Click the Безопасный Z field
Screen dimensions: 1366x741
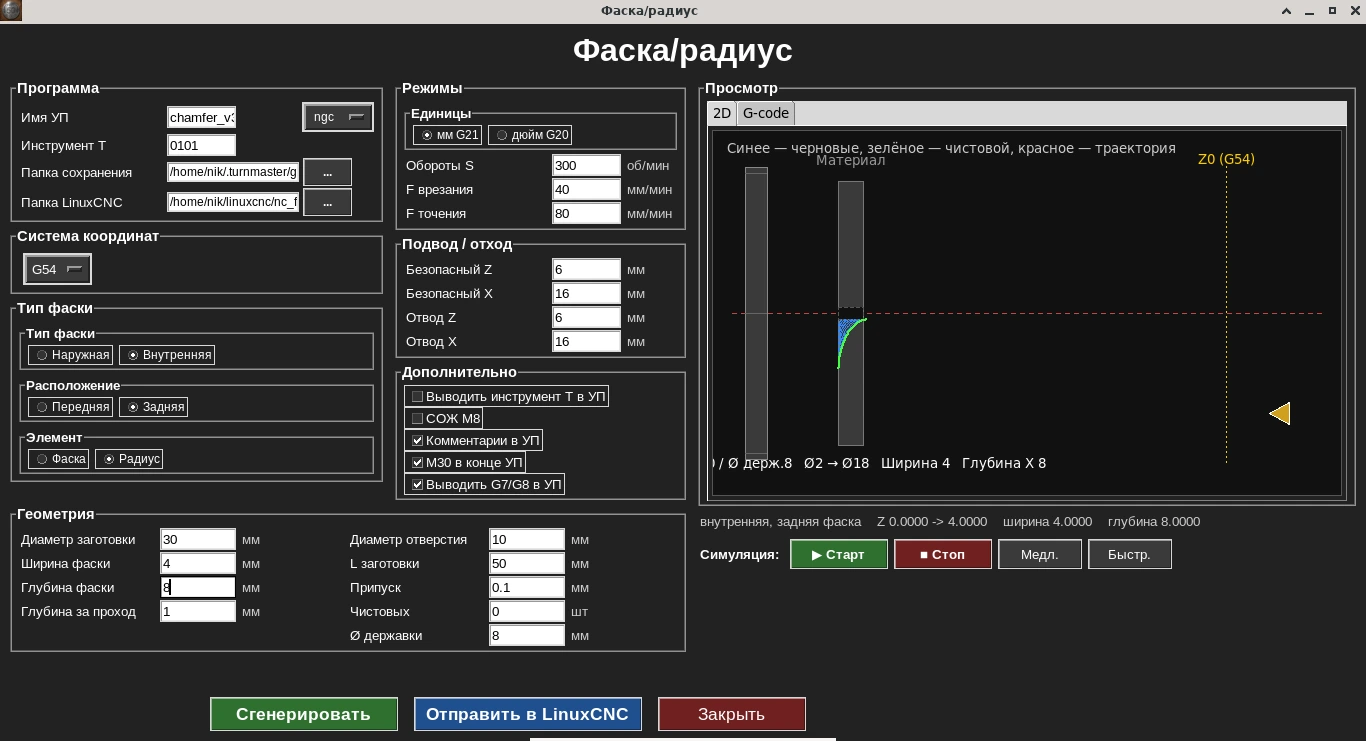587,269
